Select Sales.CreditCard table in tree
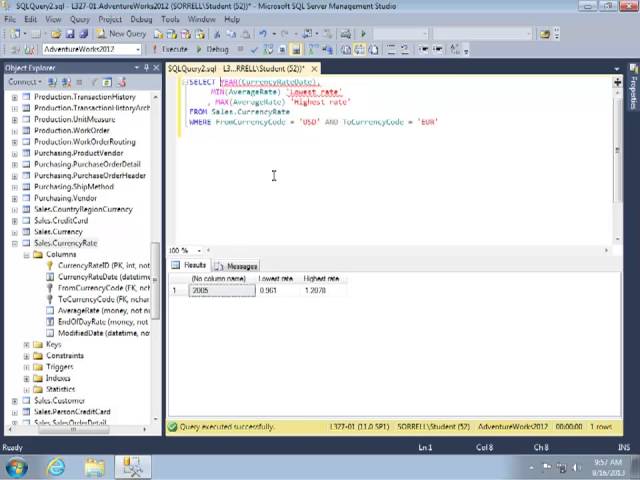The width and height of the screenshot is (640, 480). pyautogui.click(x=61, y=221)
